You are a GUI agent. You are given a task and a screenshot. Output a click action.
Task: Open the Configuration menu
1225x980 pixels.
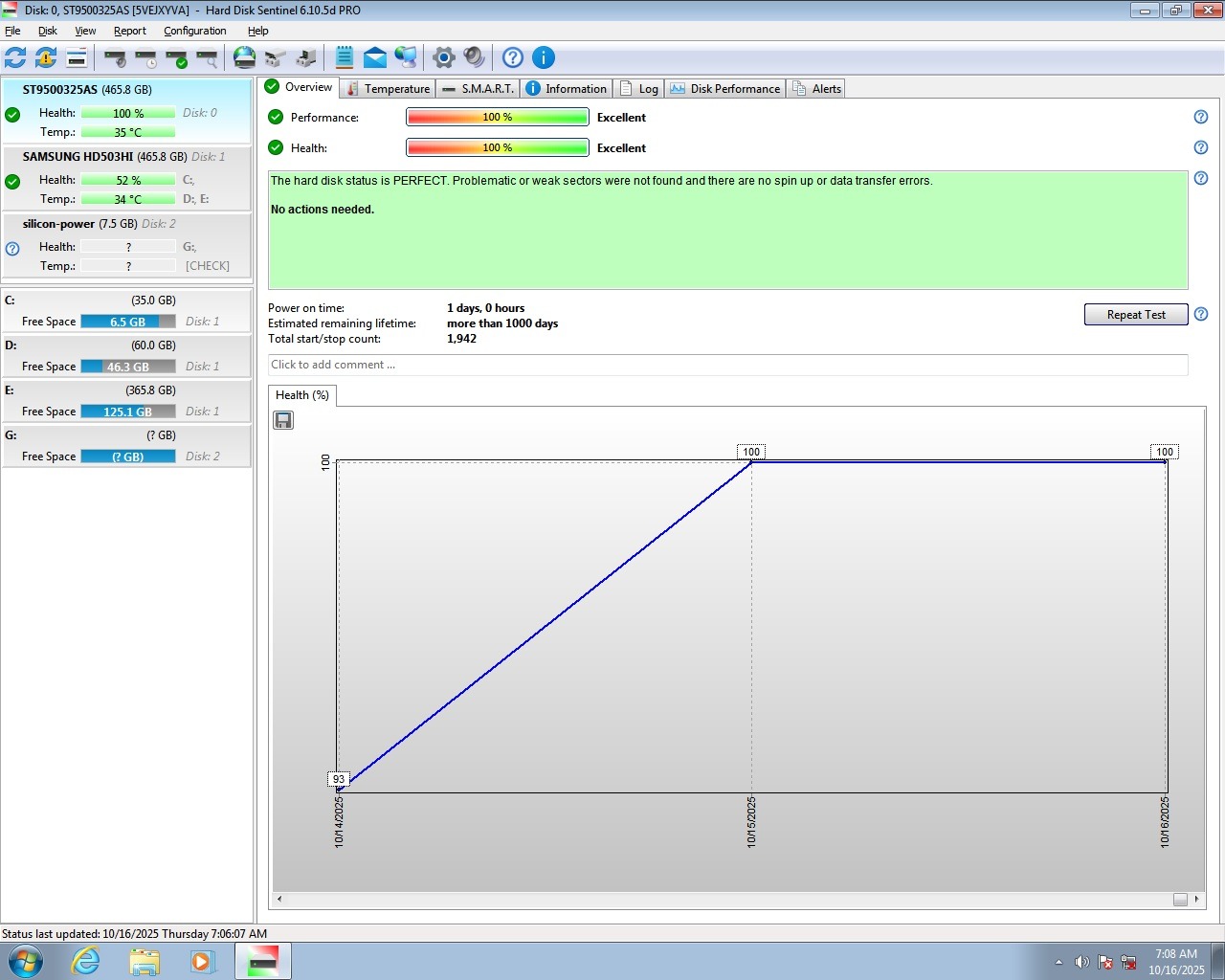(x=194, y=31)
